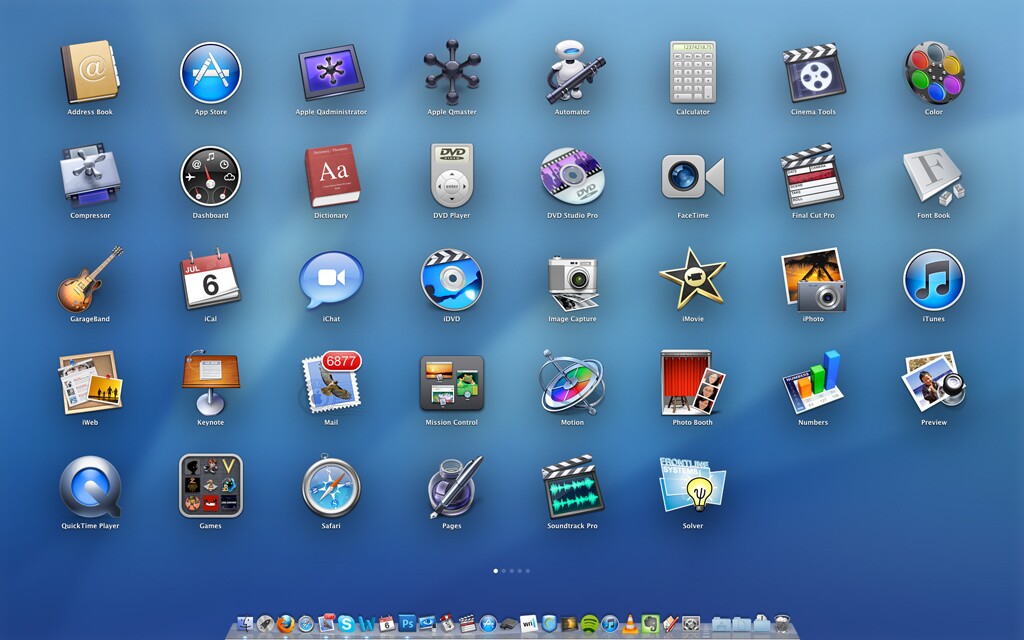The height and width of the screenshot is (640, 1024).
Task: Launch App Store from the Launchpad grid
Action: pyautogui.click(x=210, y=72)
